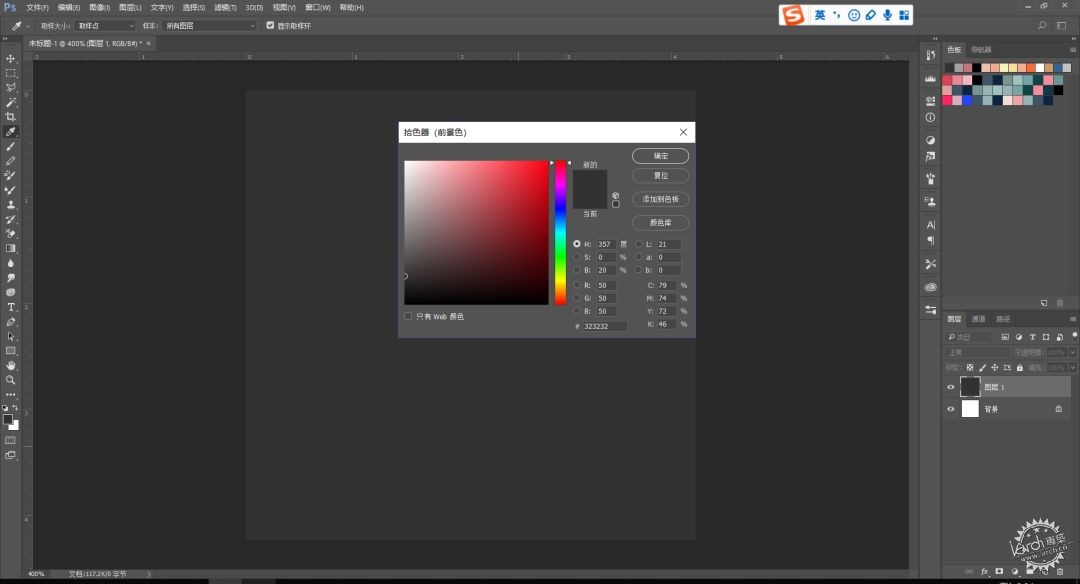
Task: Open the 滤镜(T) menu
Action: [x=225, y=8]
